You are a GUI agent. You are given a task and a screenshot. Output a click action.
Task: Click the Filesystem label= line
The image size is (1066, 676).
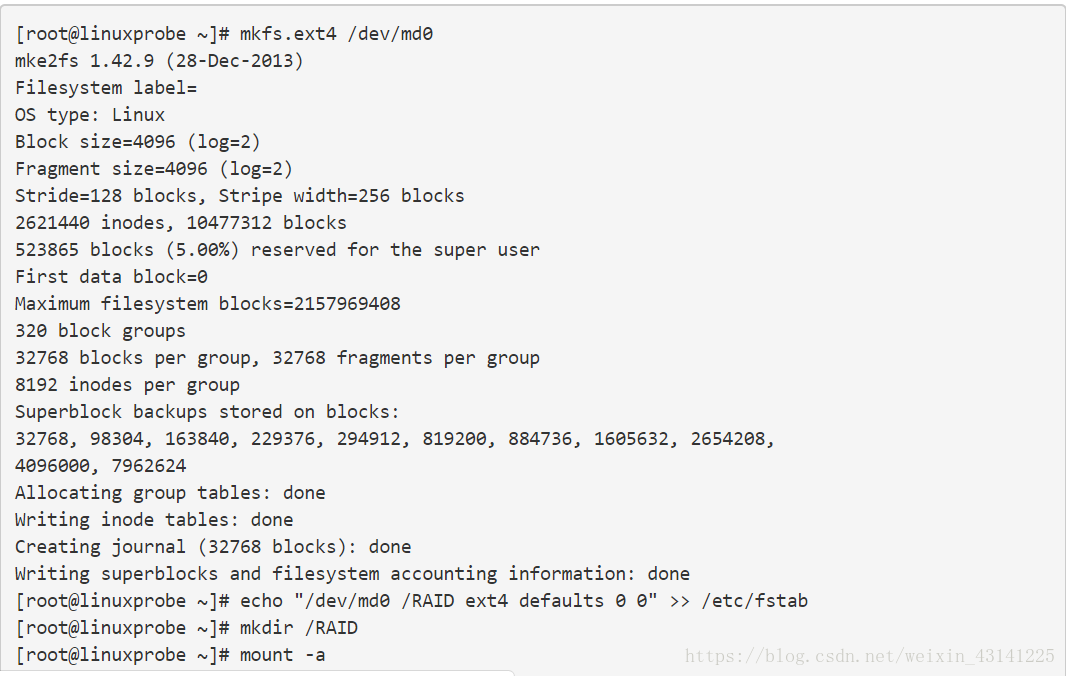pyautogui.click(x=106, y=88)
